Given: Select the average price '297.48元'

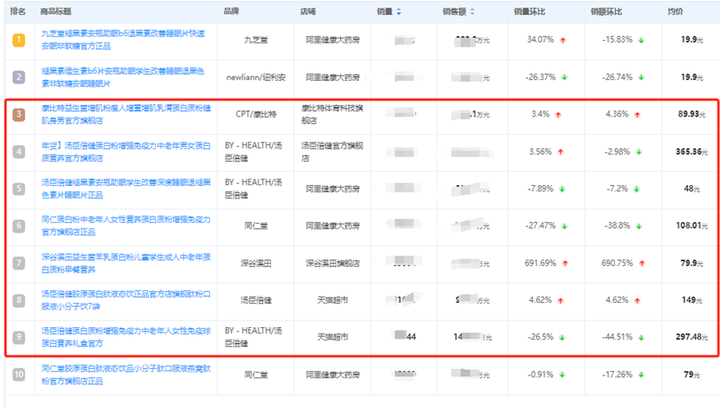Looking at the screenshot, I should (x=692, y=337).
